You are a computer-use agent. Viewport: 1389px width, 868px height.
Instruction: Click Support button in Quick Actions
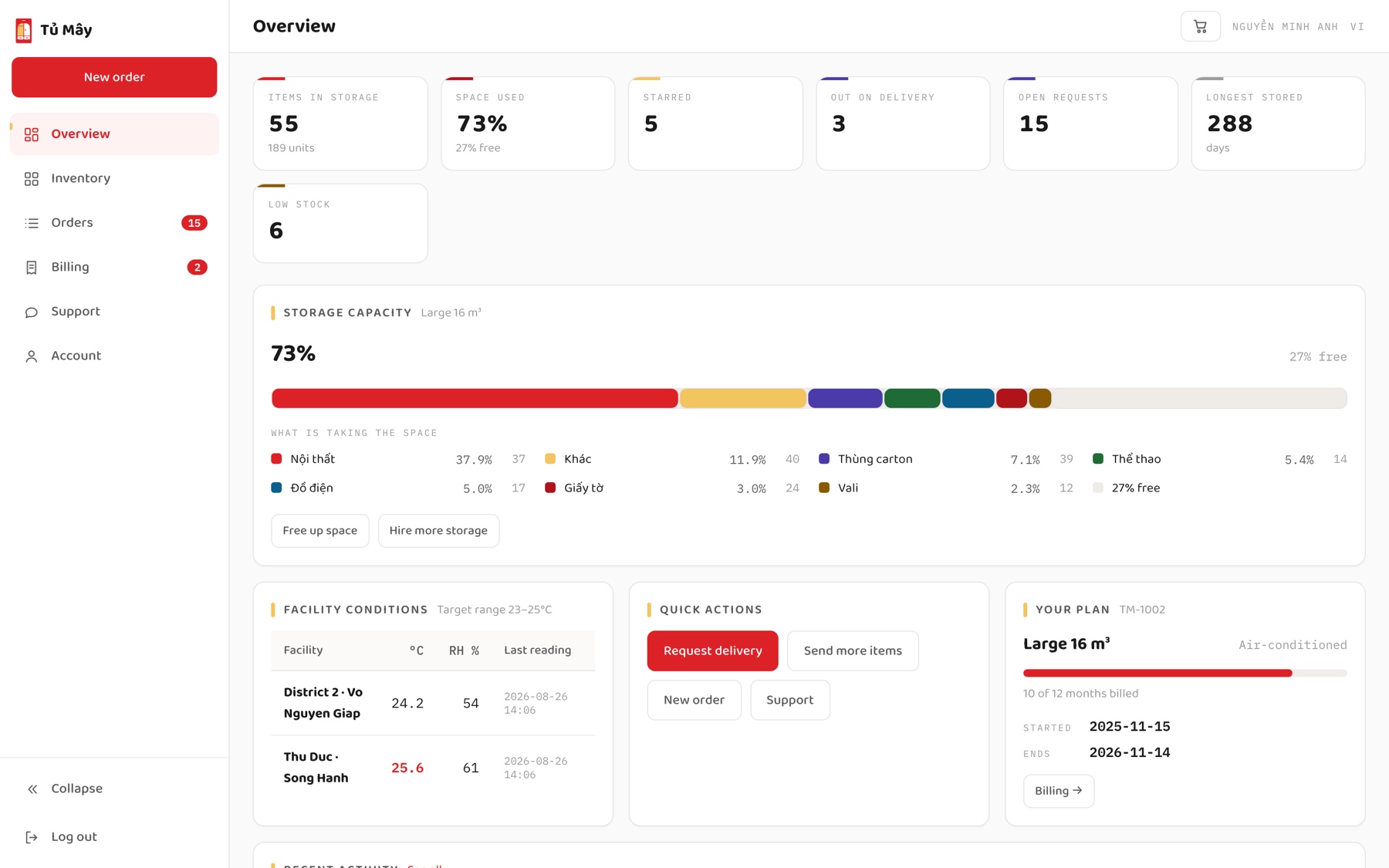tap(789, 700)
